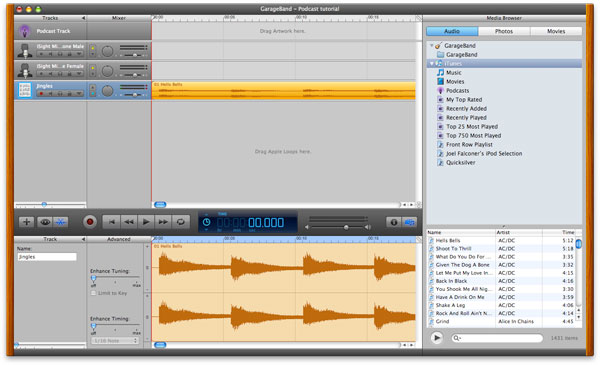Viewport: 600px width, 365px height.
Task: Solo the iSight Male track
Action: coord(60,54)
